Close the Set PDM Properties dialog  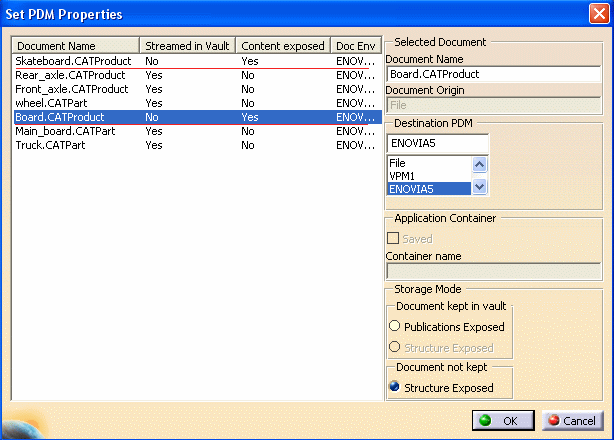click(597, 15)
